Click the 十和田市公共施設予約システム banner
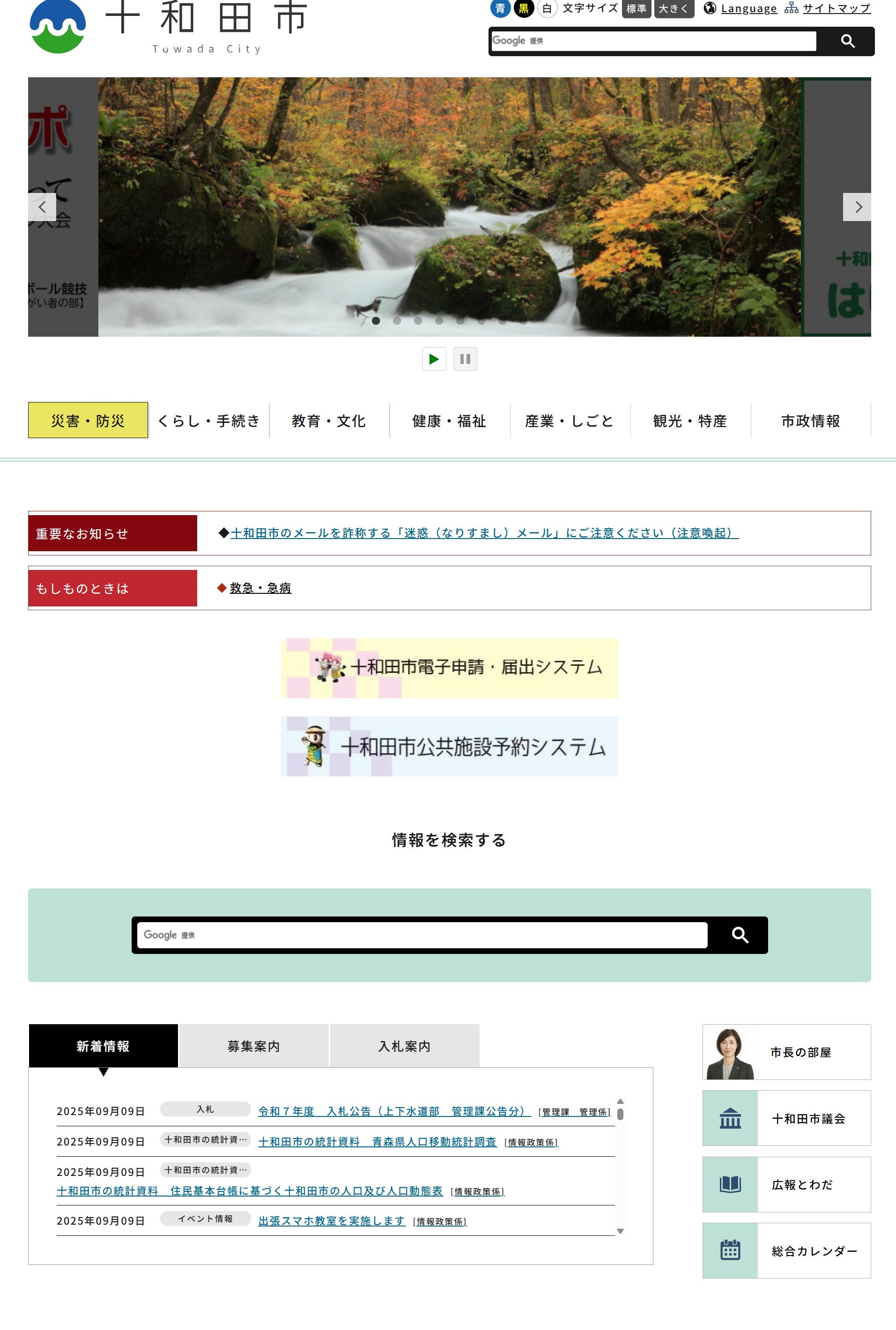 coord(449,746)
